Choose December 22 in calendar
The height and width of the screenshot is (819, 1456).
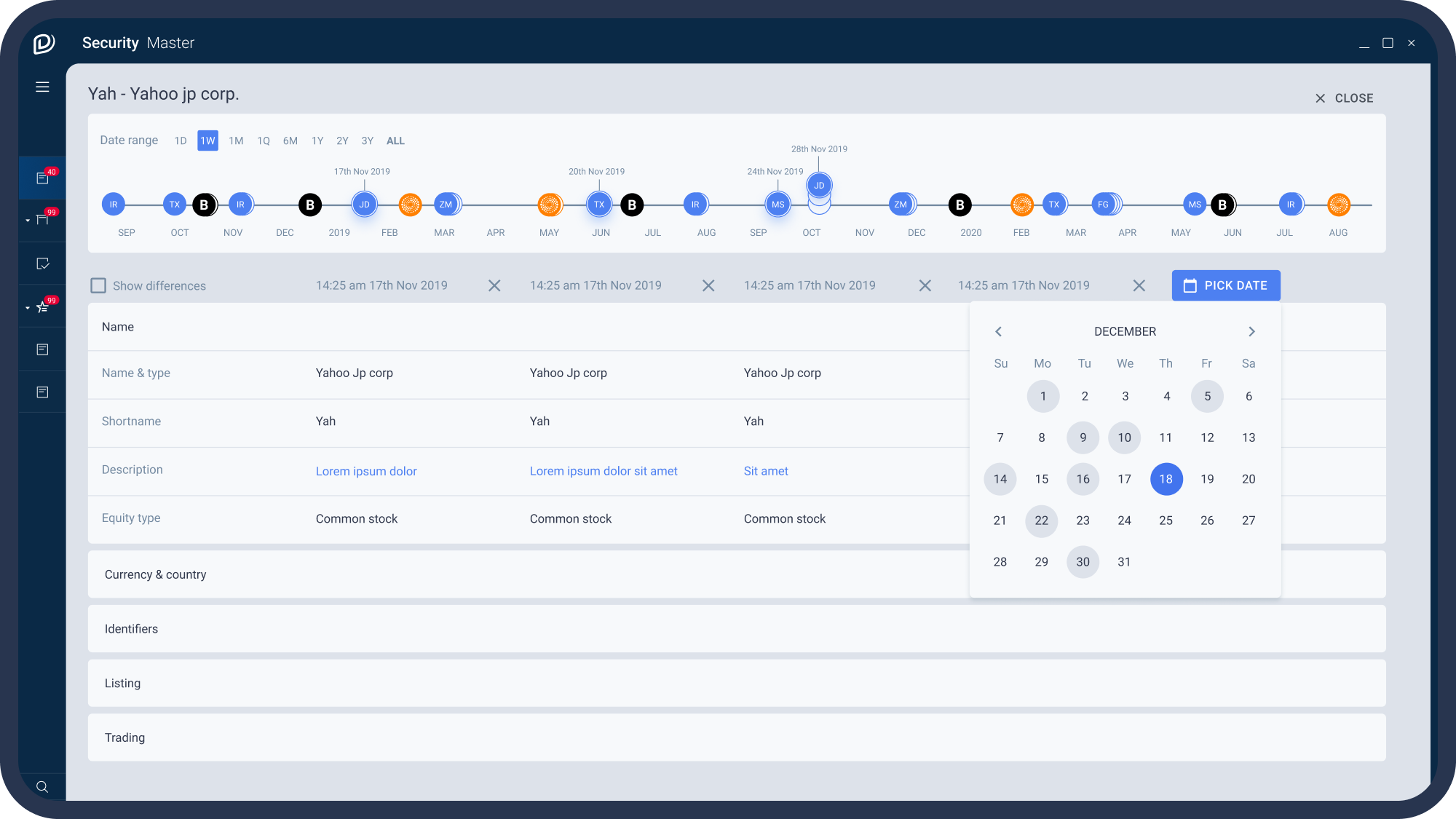coord(1042,521)
